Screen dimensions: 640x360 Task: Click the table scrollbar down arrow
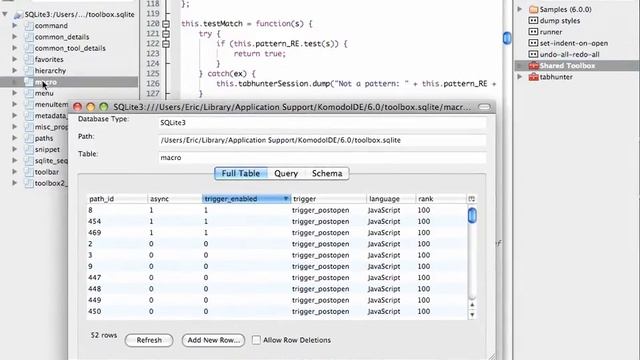(x=472, y=315)
